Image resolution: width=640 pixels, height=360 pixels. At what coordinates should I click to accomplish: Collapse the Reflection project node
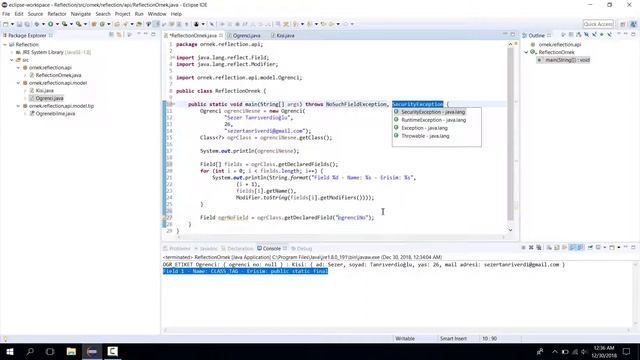pyautogui.click(x=5, y=44)
